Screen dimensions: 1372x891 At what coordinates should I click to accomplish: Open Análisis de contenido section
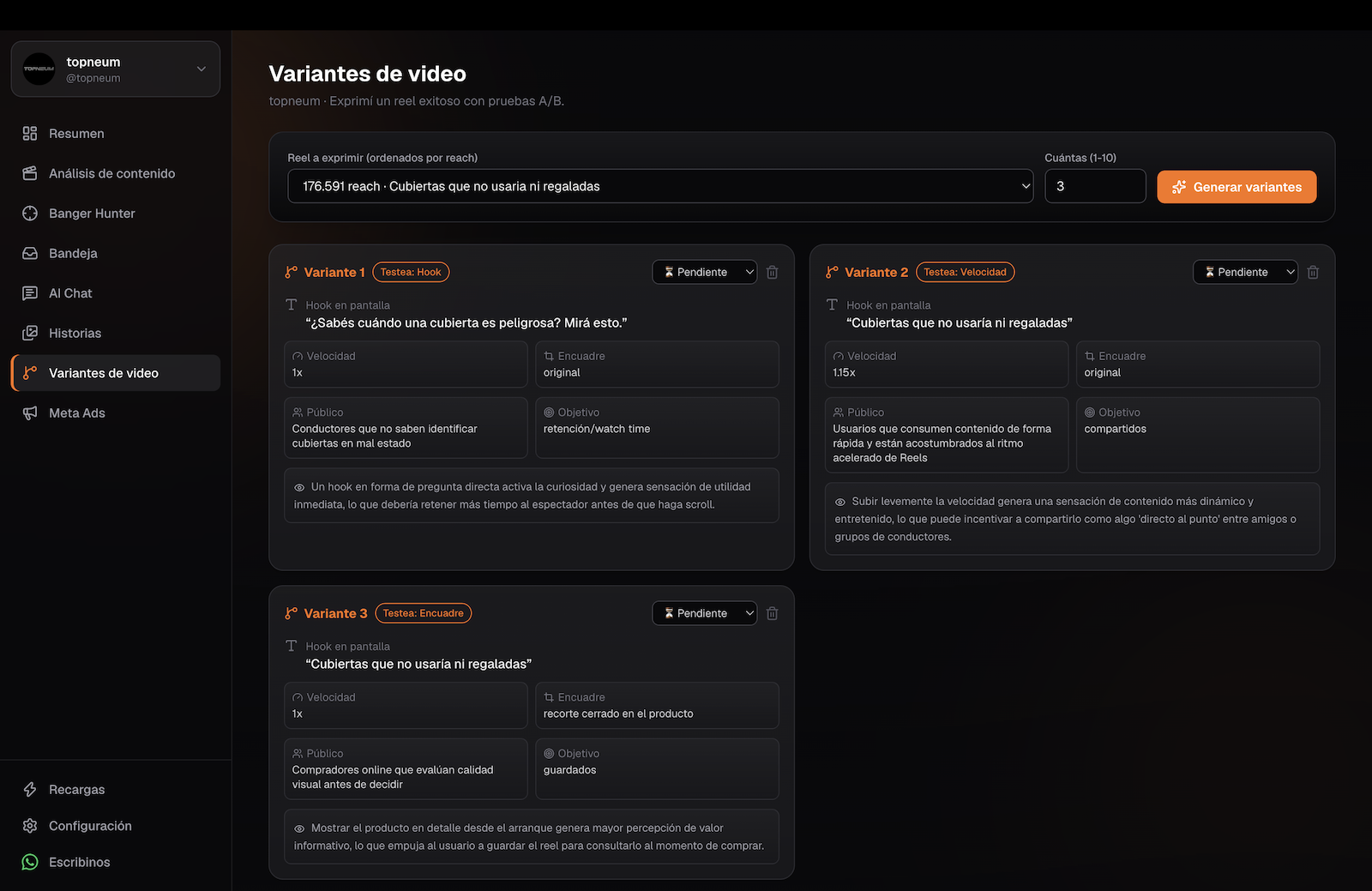coord(116,173)
